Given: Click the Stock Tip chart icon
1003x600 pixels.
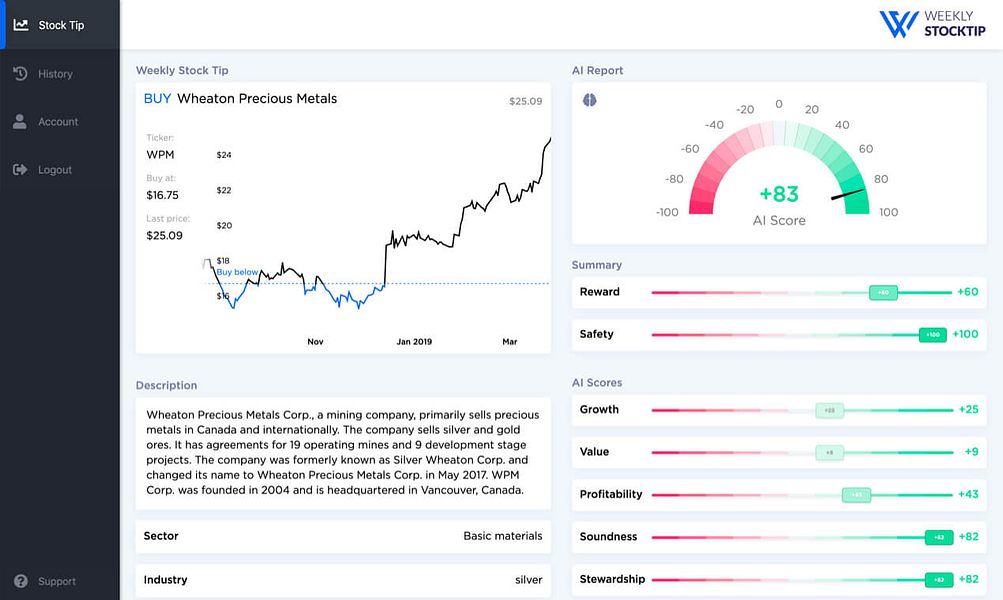Looking at the screenshot, I should (20, 25).
